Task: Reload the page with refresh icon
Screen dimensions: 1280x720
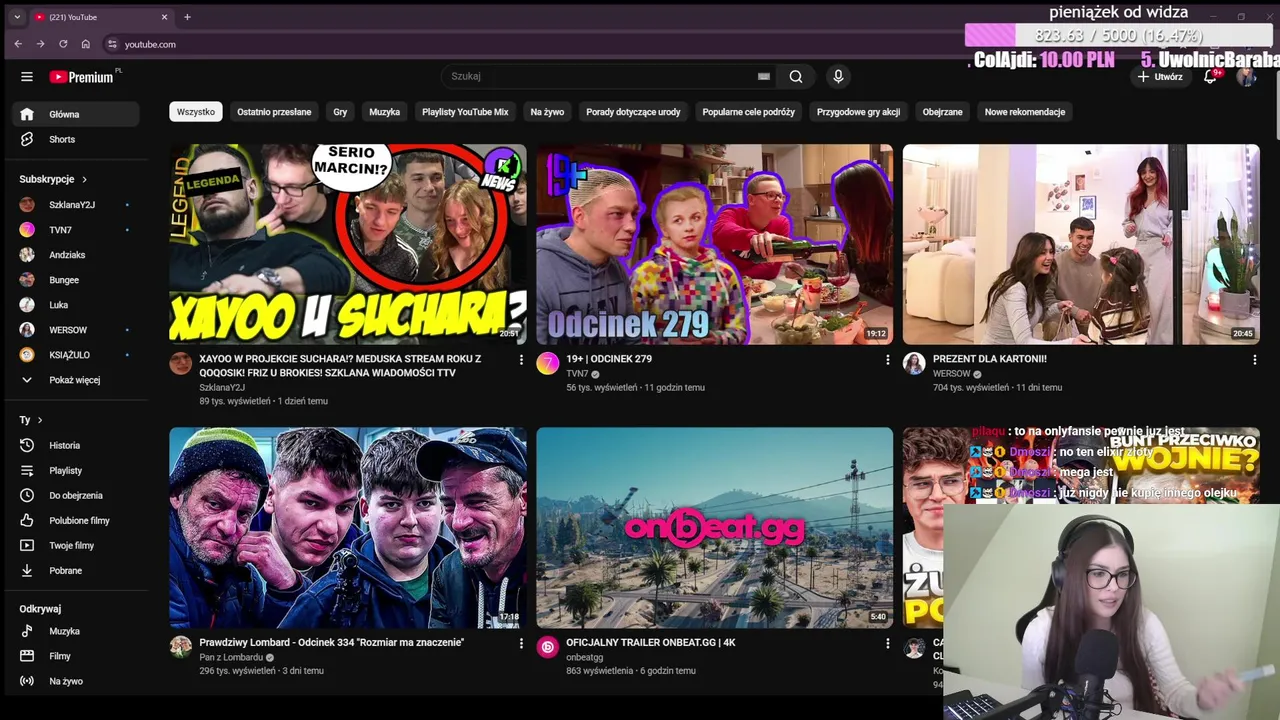Action: [x=63, y=44]
